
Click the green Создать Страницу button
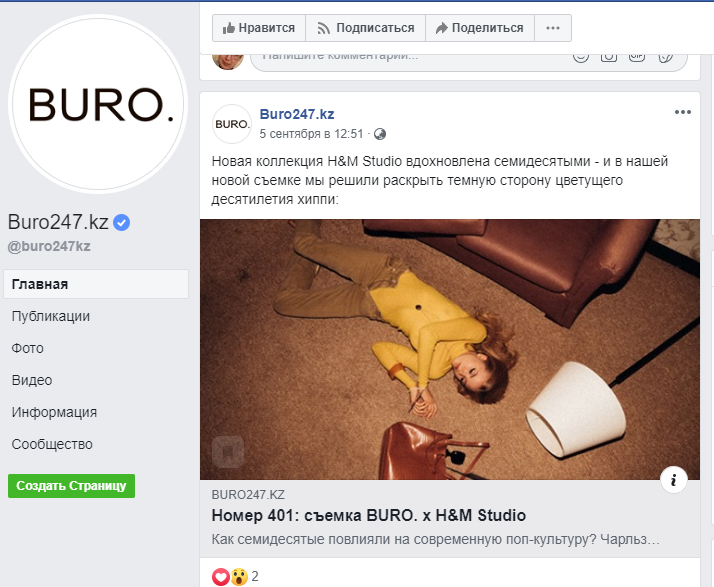(x=71, y=486)
